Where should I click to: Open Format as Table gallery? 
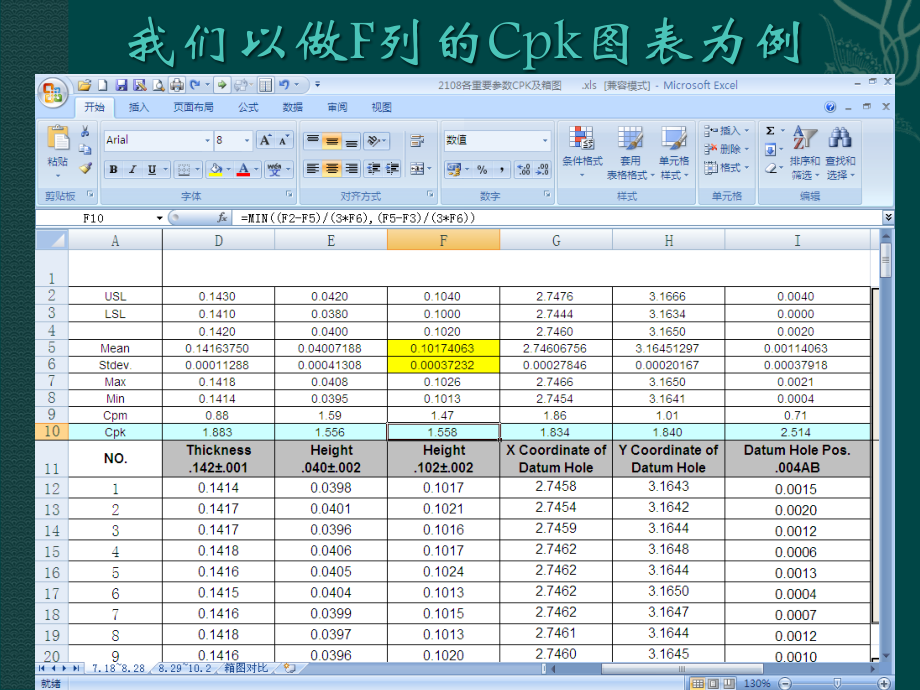(x=630, y=153)
